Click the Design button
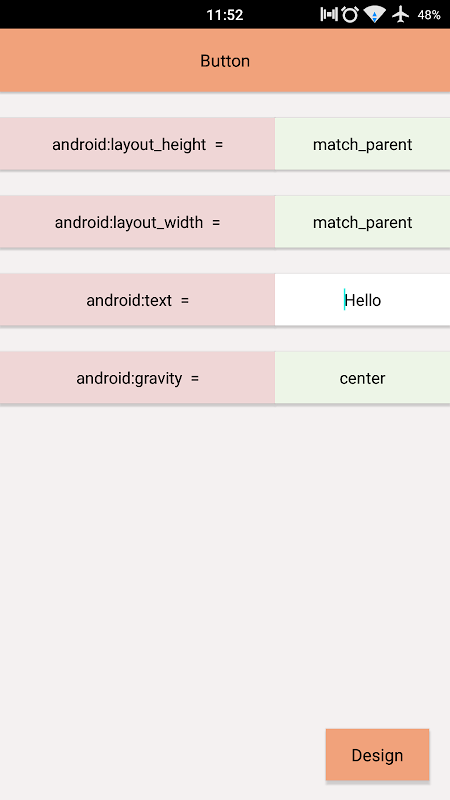Viewport: 450px width, 800px height. click(378, 755)
